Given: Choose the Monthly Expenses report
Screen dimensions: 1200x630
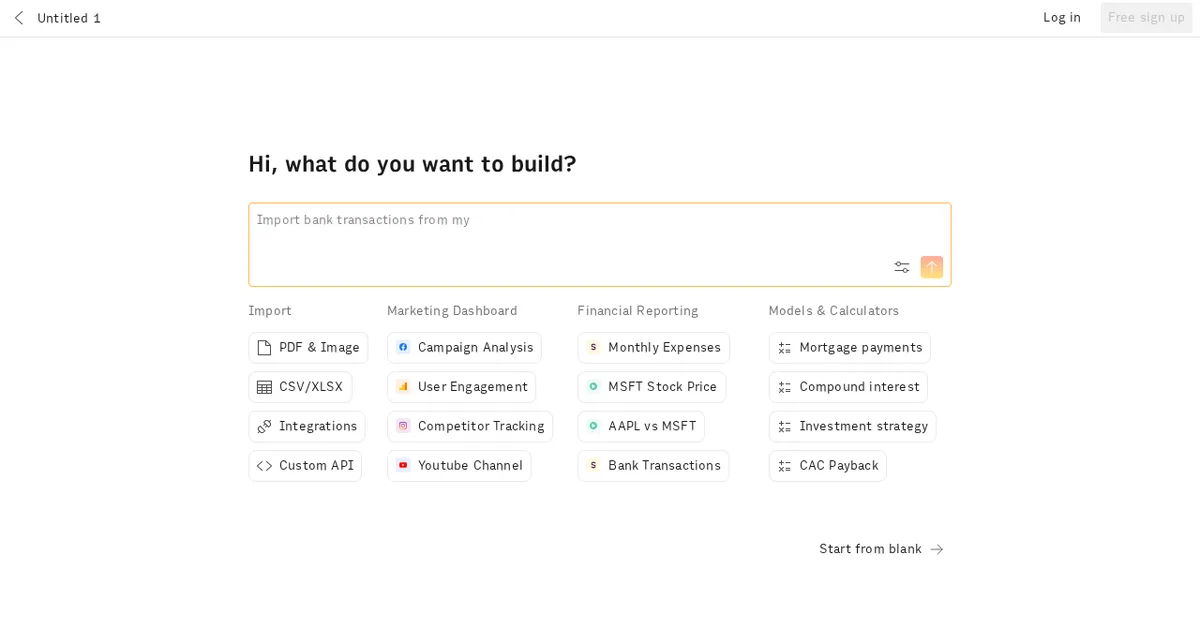Looking at the screenshot, I should pos(654,348).
